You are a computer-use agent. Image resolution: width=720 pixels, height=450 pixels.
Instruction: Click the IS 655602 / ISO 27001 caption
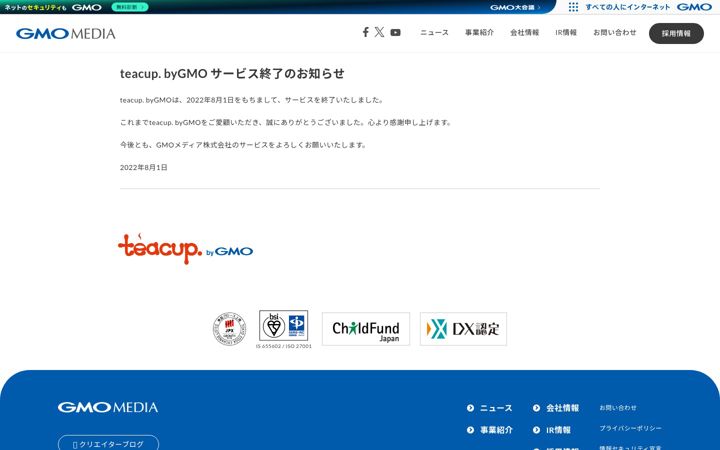coord(283,346)
